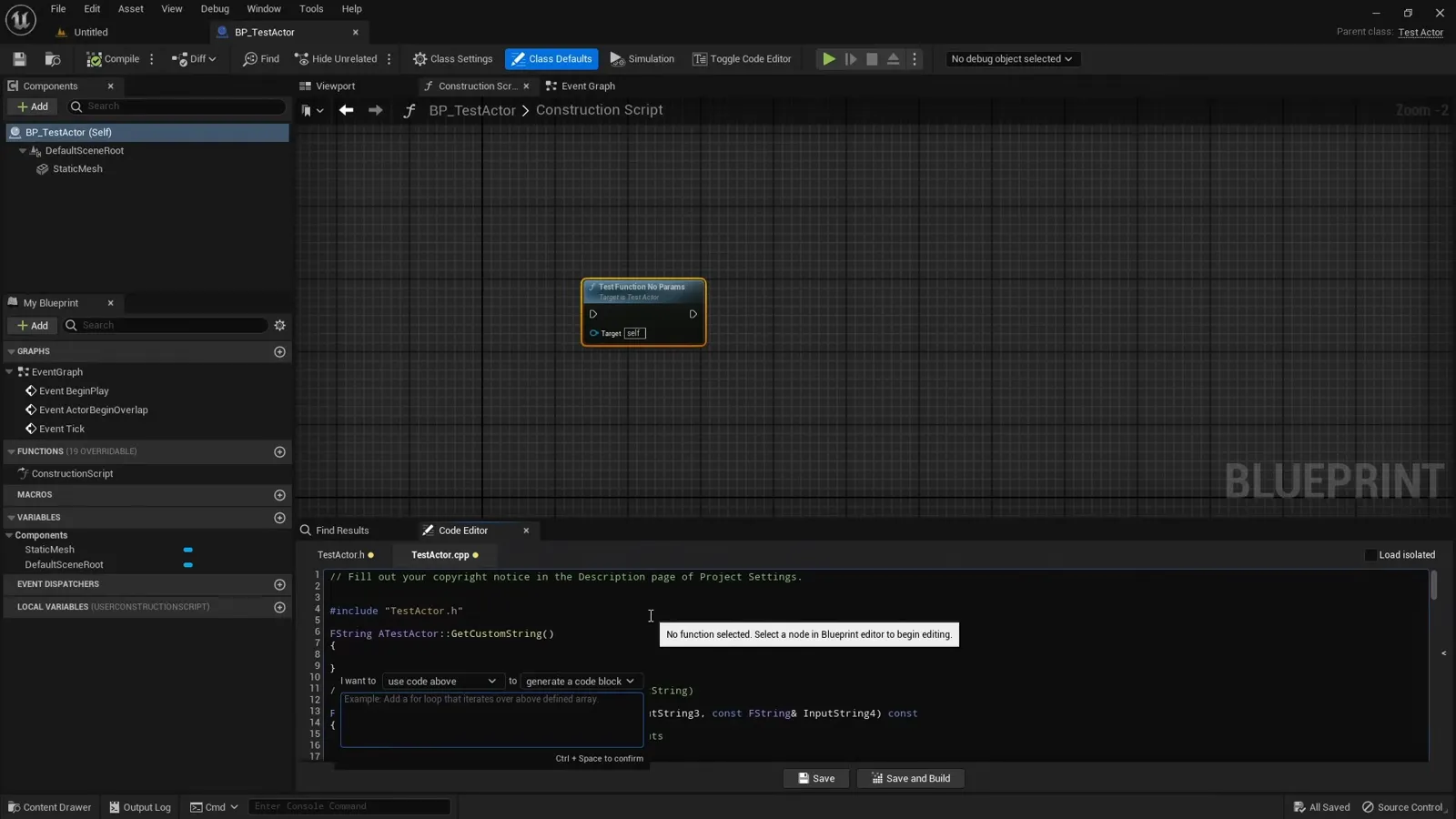Switch to the Find Results tab
The height and width of the screenshot is (819, 1456).
[x=335, y=531]
